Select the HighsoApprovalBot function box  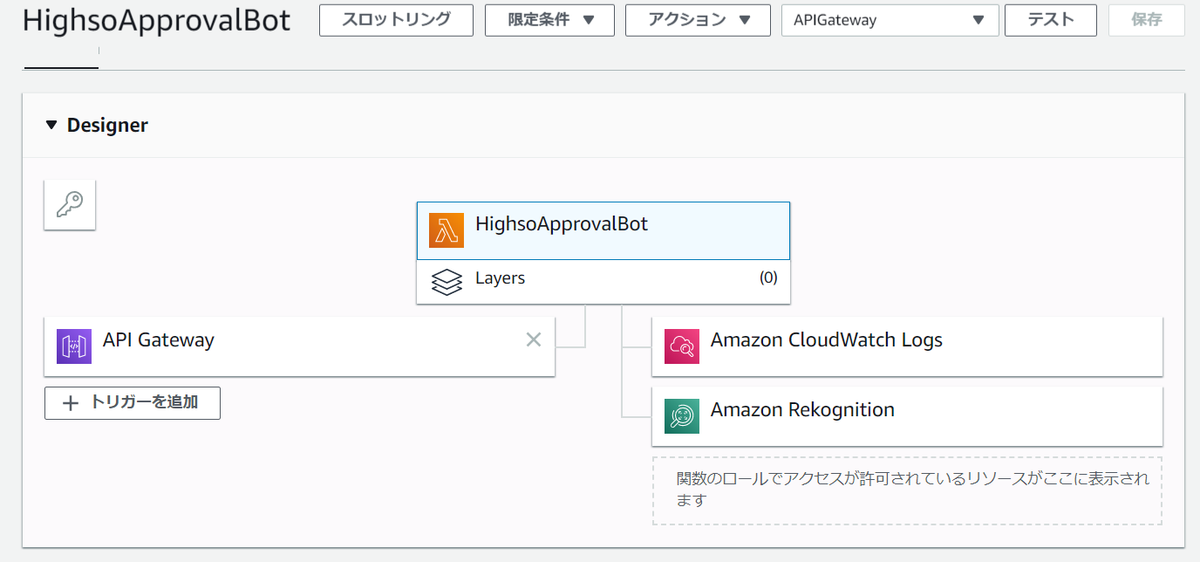(604, 231)
